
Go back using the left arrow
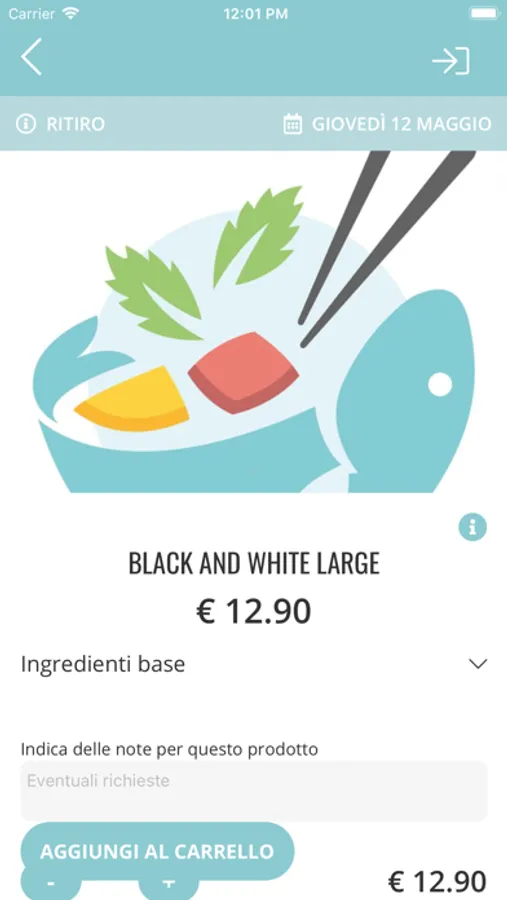click(31, 57)
